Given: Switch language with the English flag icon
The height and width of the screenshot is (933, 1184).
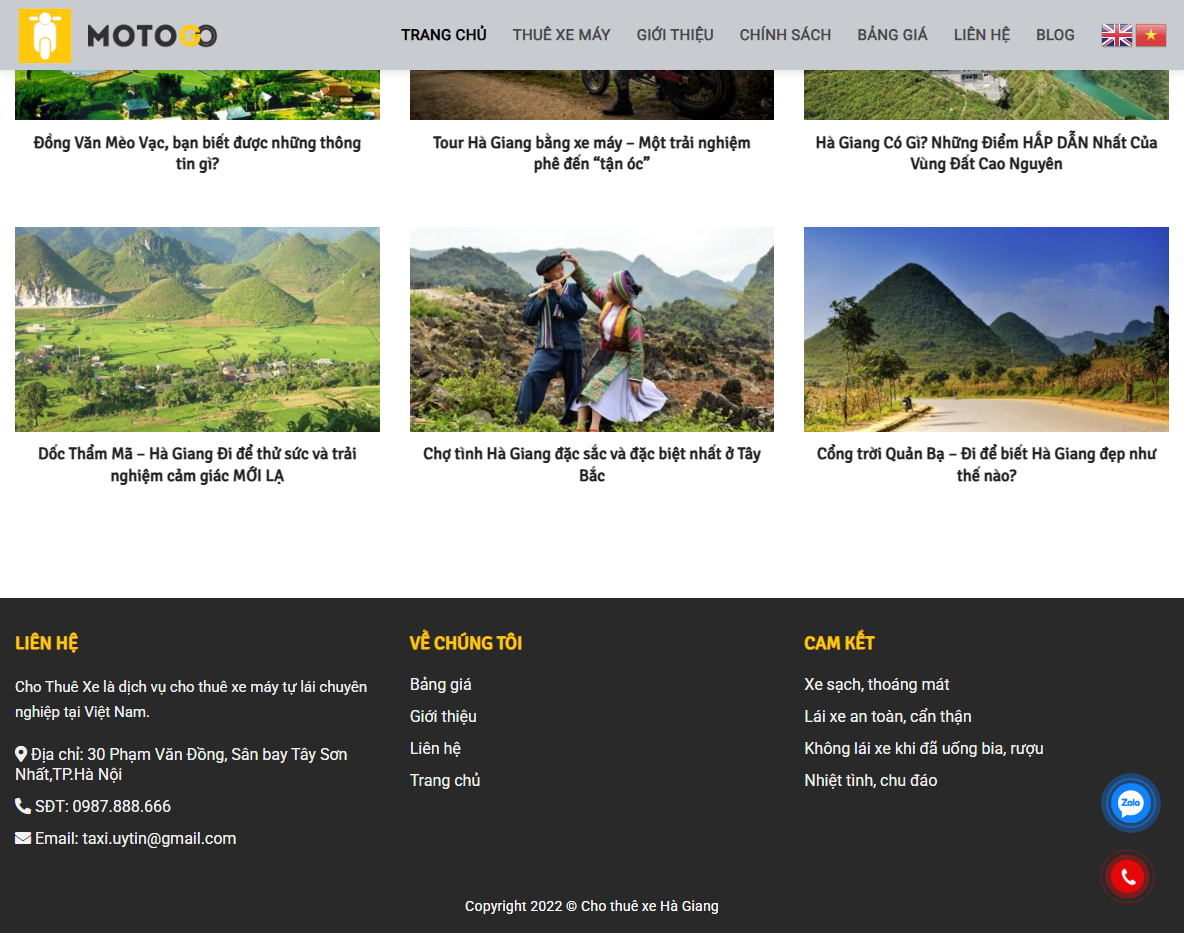Looking at the screenshot, I should pyautogui.click(x=1116, y=34).
